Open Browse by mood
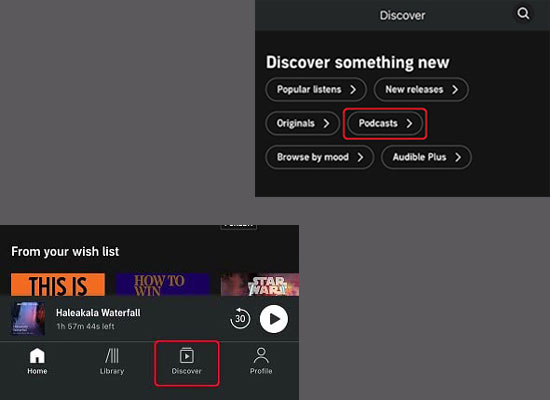Image resolution: width=550 pixels, height=400 pixels. coord(320,157)
